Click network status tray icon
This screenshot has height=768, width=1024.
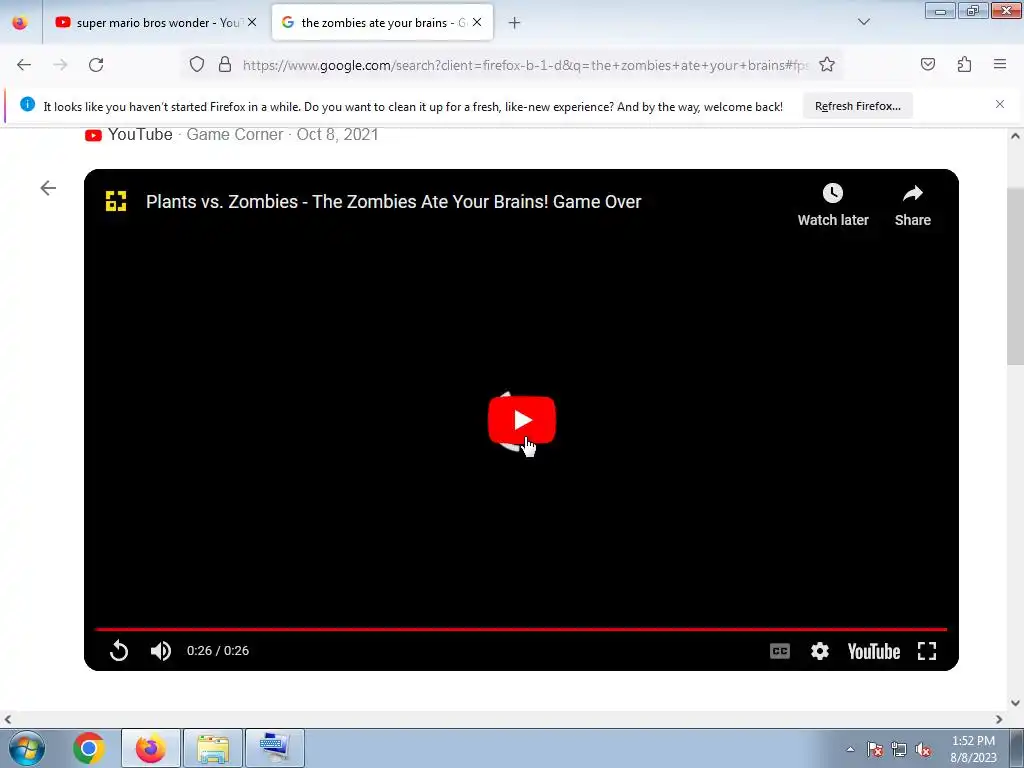899,750
